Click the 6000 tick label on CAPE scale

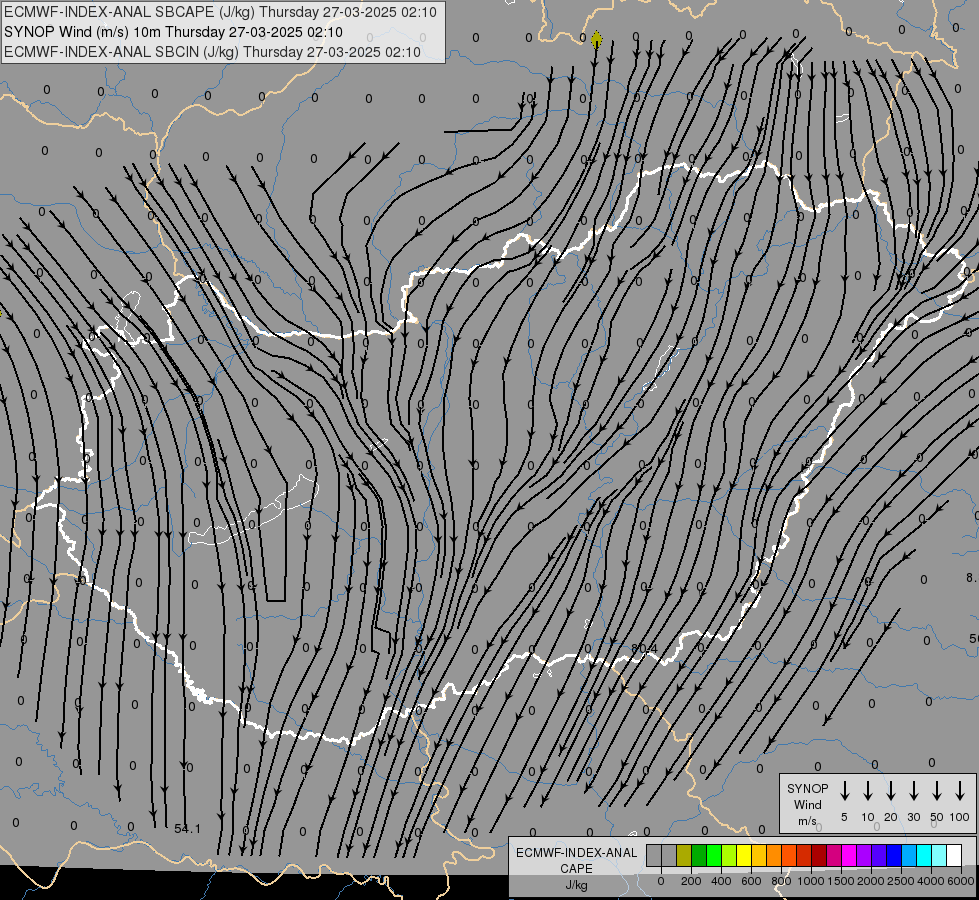[960, 881]
